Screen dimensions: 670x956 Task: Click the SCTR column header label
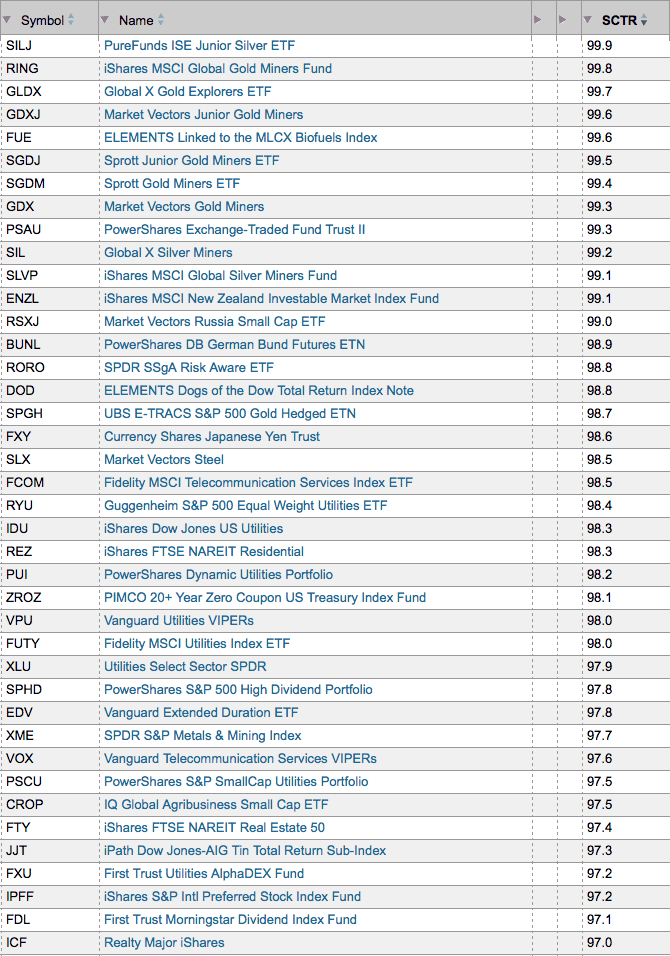619,20
